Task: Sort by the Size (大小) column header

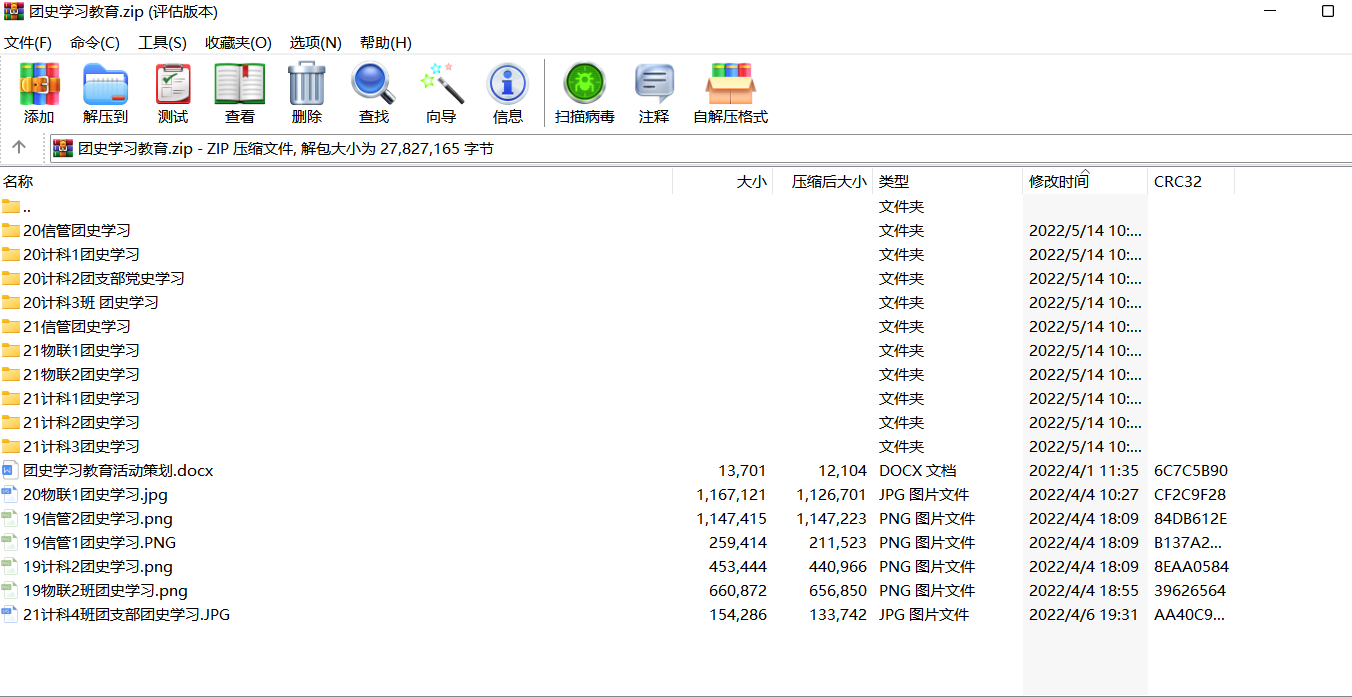Action: coord(751,182)
